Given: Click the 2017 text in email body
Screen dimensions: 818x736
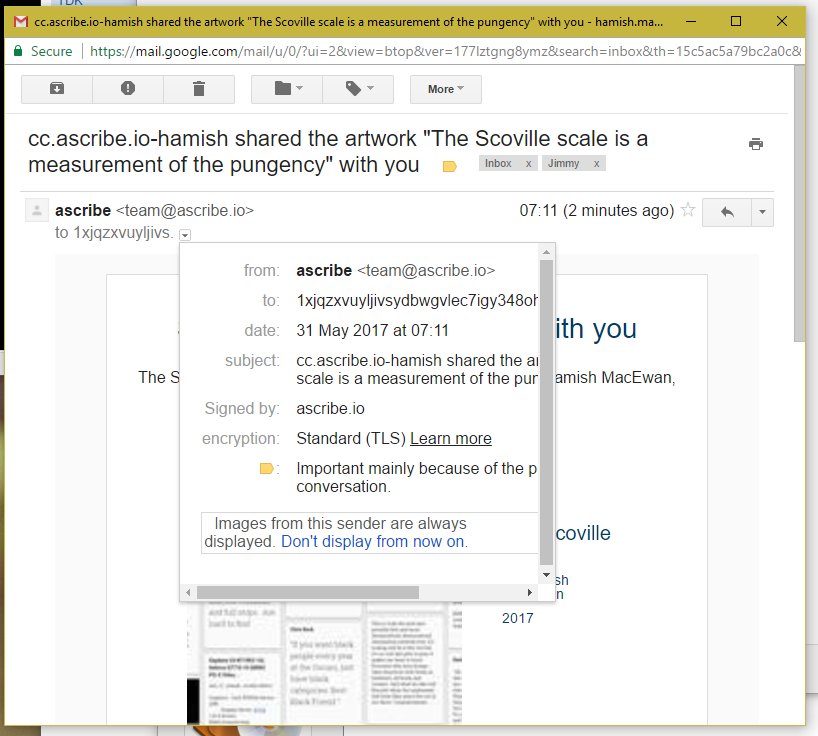Looking at the screenshot, I should (x=518, y=618).
